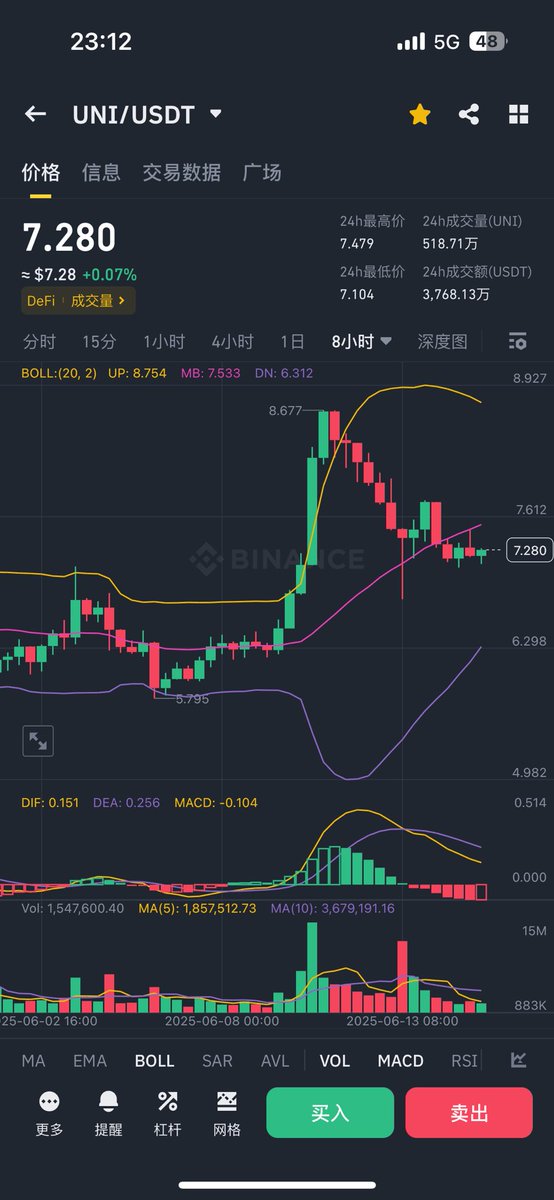Viewport: 554px width, 1200px height.
Task: Select the 1小时 interval
Action: (164, 342)
